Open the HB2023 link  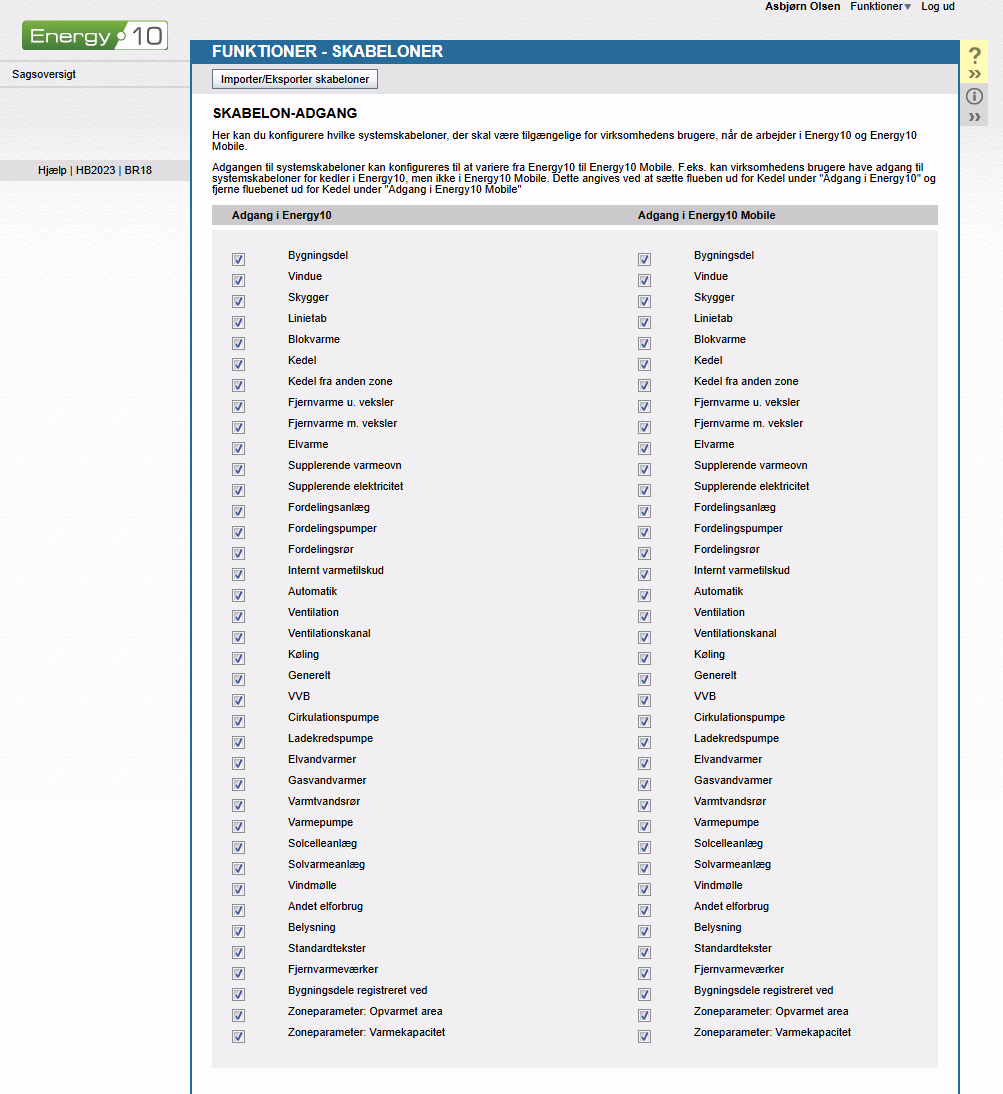(96, 171)
